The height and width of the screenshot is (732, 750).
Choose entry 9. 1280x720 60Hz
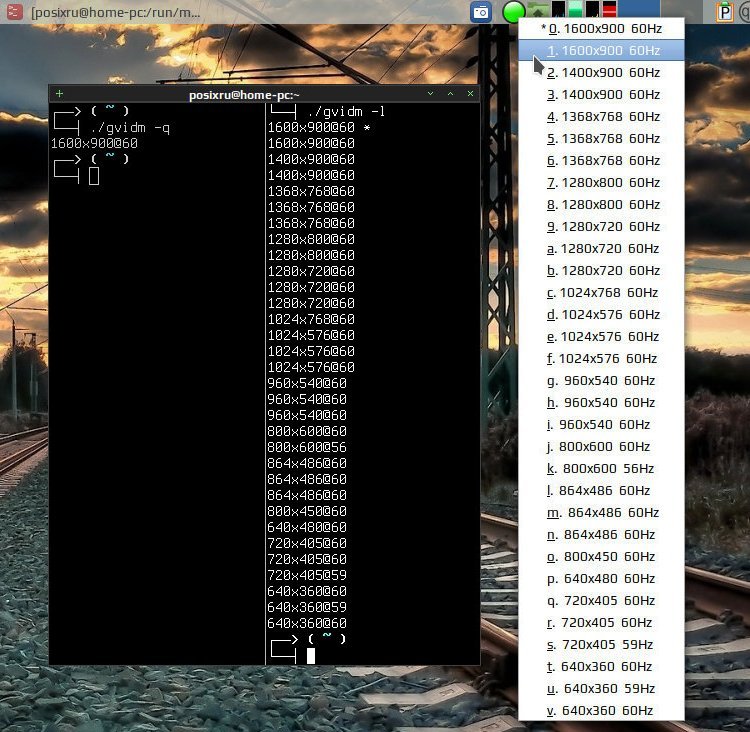[x=601, y=226]
